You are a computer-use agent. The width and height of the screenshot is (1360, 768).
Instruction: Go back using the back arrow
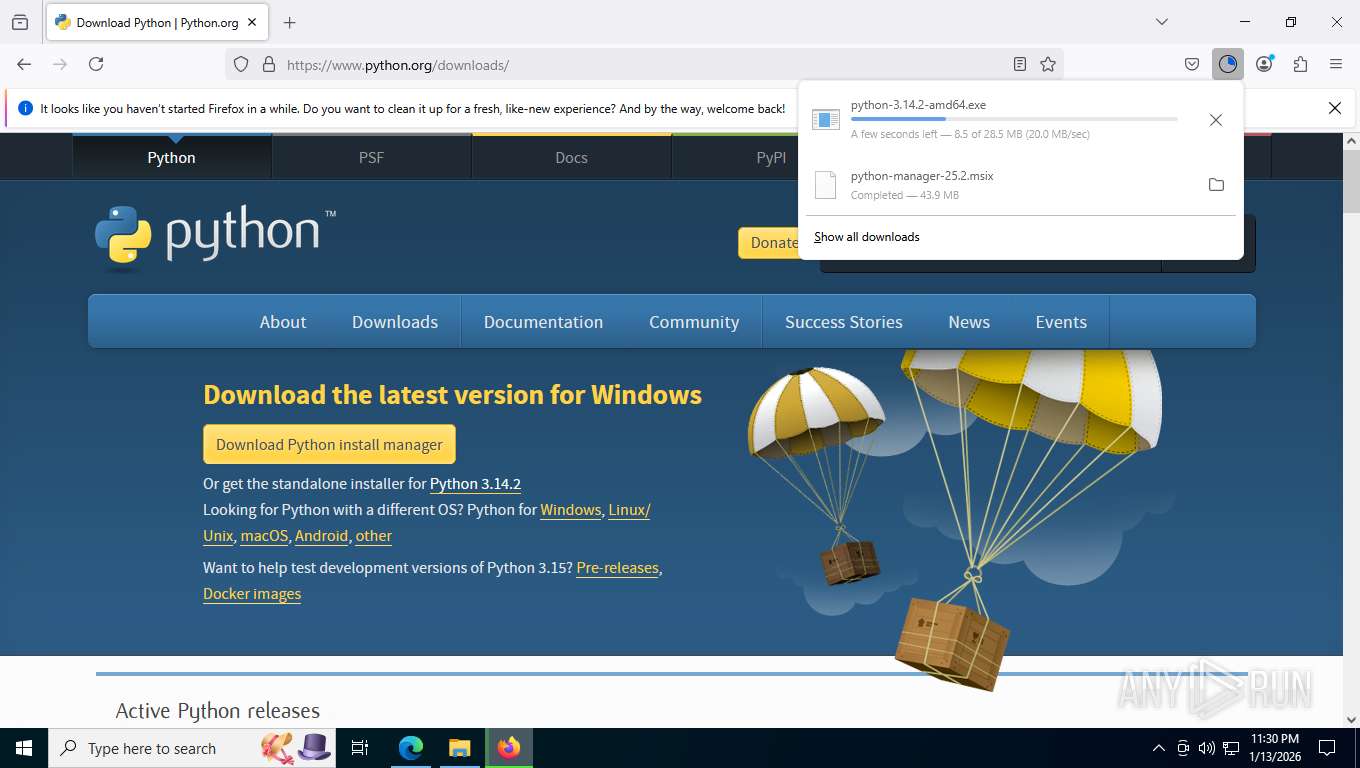click(x=24, y=64)
